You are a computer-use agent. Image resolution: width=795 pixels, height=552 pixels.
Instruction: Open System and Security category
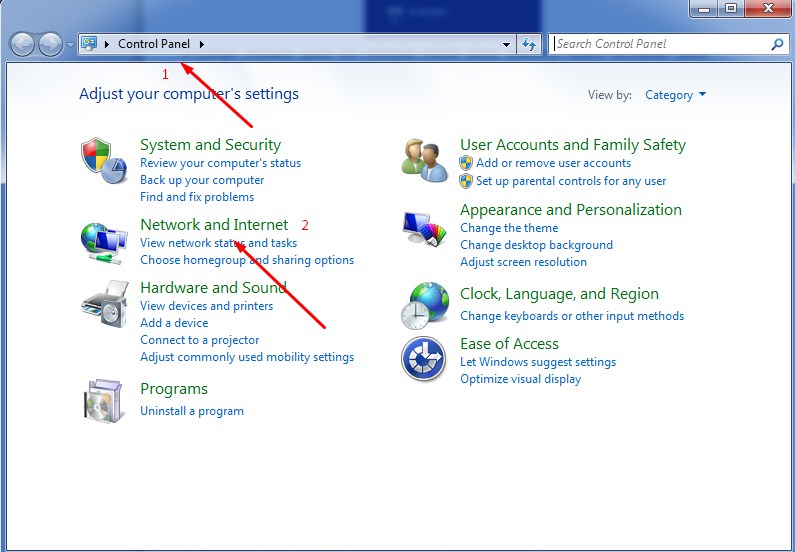click(210, 144)
